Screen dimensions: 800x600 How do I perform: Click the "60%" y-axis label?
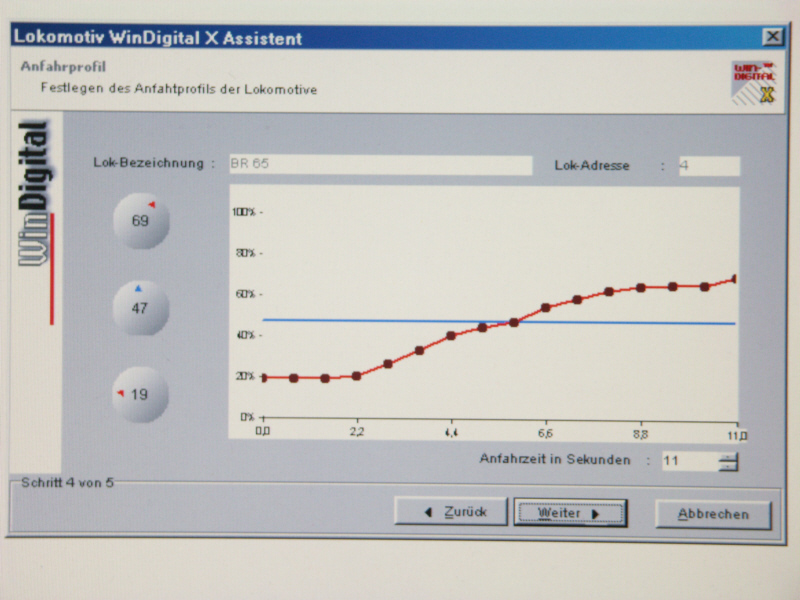click(x=245, y=294)
